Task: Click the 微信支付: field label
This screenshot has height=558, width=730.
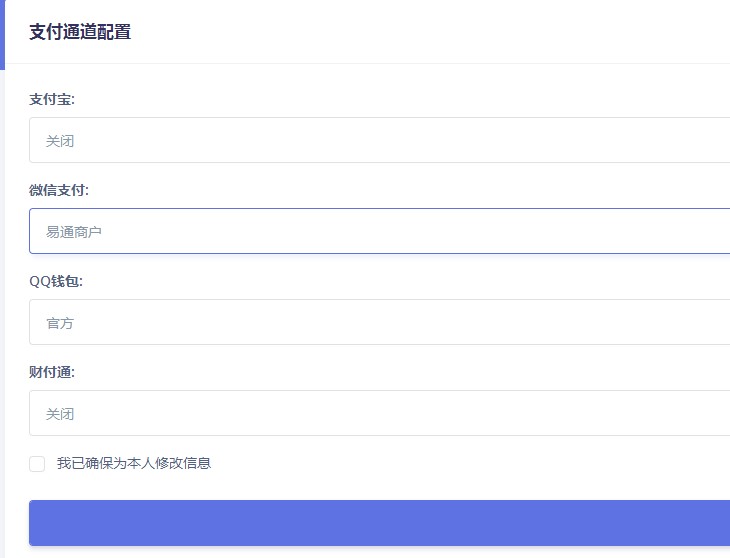Action: pos(59,190)
